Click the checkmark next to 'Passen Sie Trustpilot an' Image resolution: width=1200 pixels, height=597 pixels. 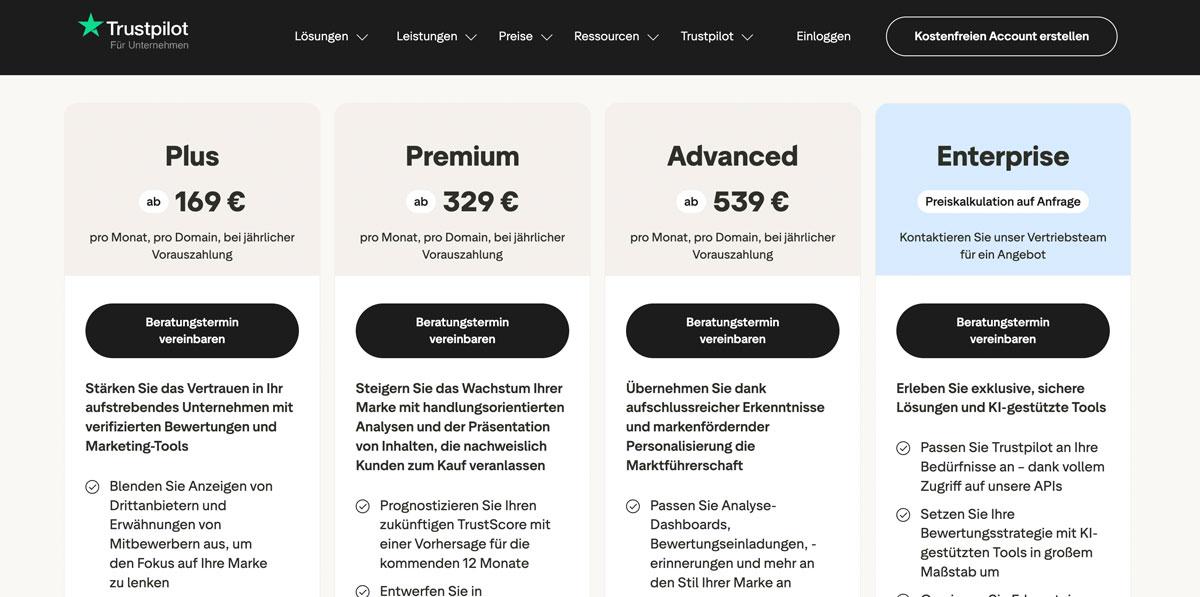click(x=902, y=447)
